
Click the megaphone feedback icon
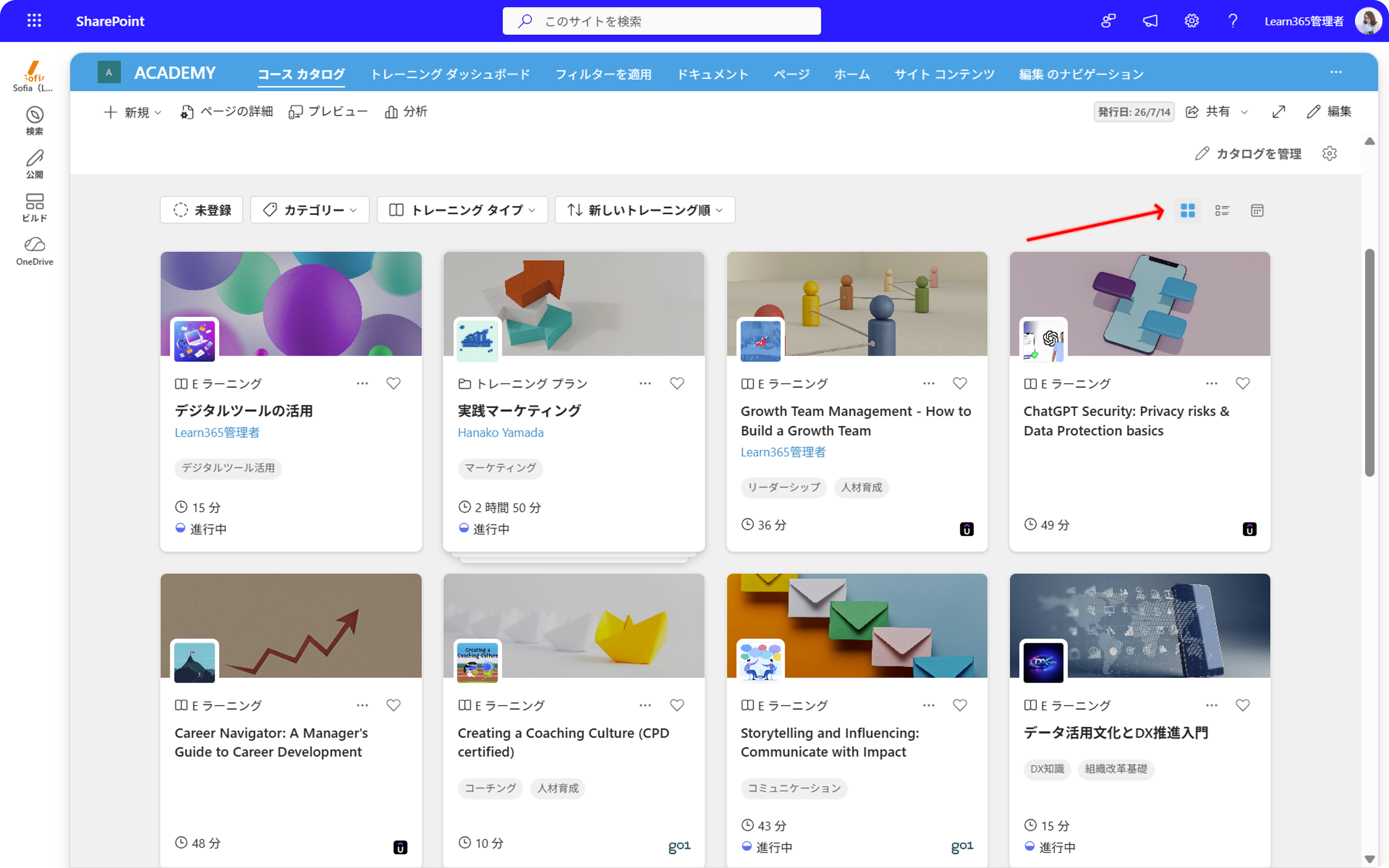[x=1150, y=21]
